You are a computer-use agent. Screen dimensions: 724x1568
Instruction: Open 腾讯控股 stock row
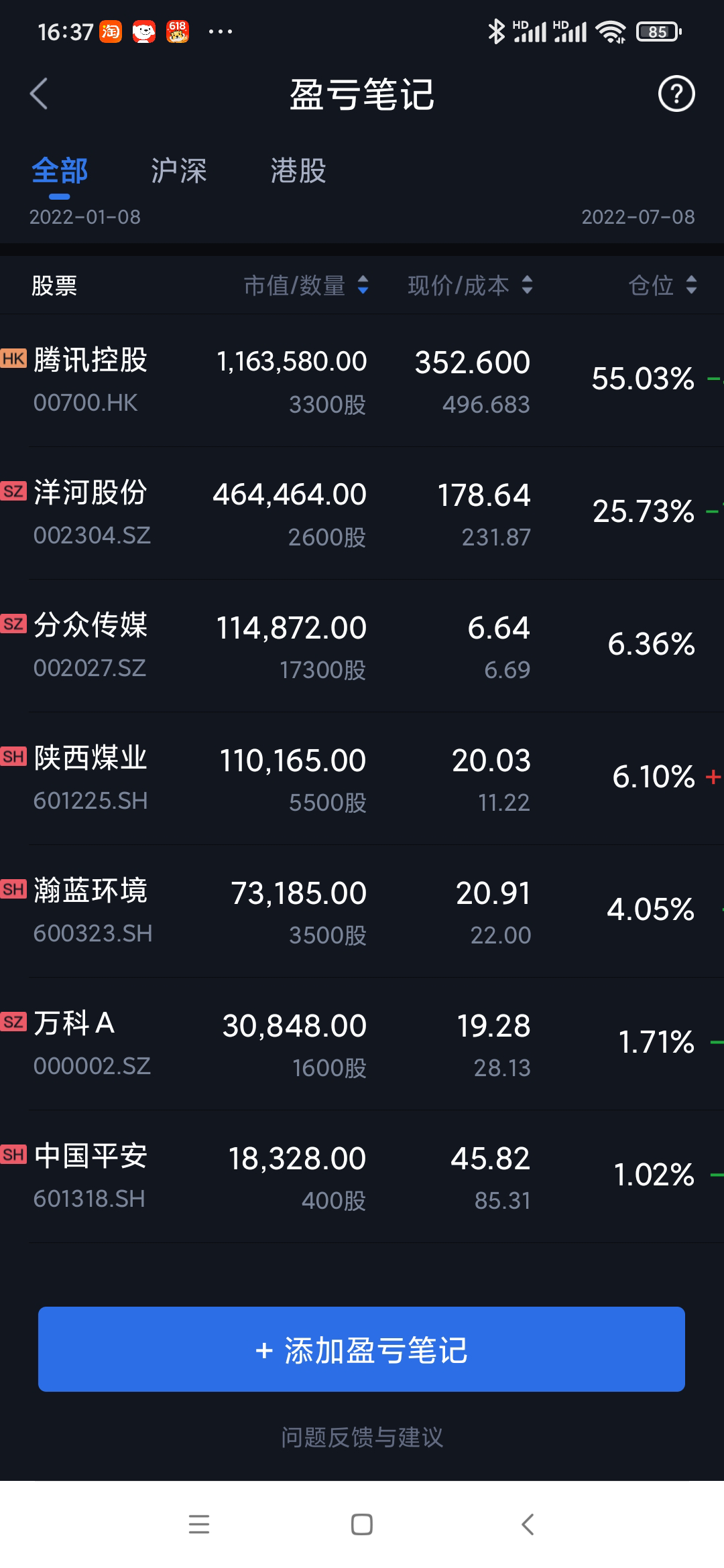click(362, 381)
